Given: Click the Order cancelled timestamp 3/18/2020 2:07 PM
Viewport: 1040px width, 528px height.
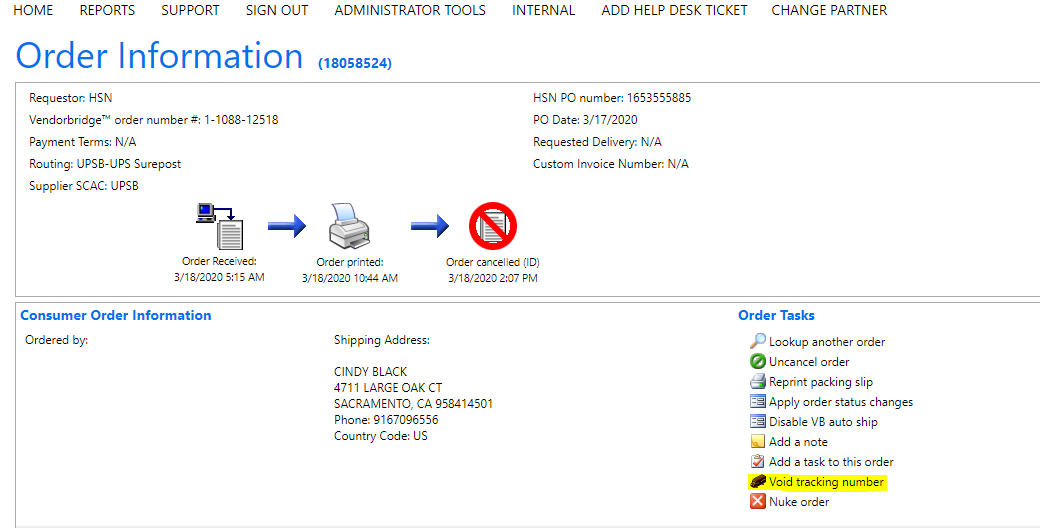Looking at the screenshot, I should (x=493, y=278).
